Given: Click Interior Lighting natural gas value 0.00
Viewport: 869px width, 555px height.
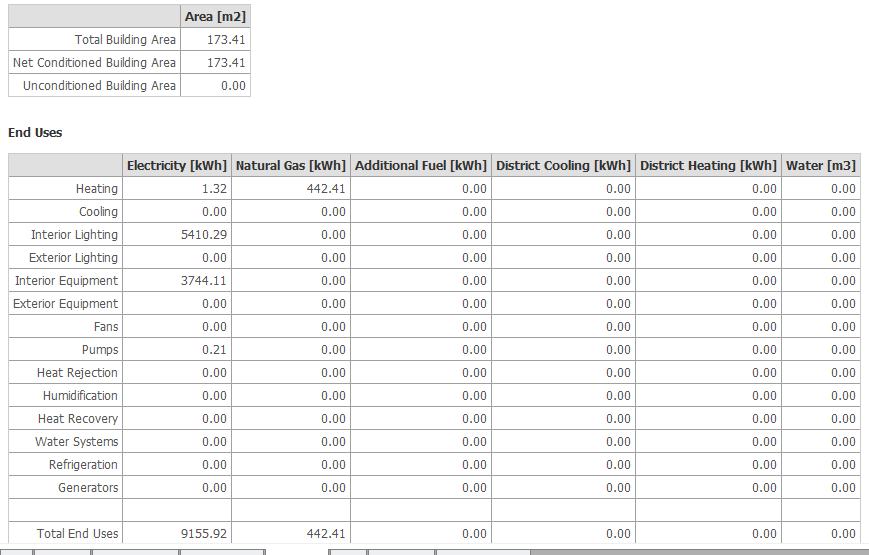Looking at the screenshot, I should pyautogui.click(x=333, y=235).
